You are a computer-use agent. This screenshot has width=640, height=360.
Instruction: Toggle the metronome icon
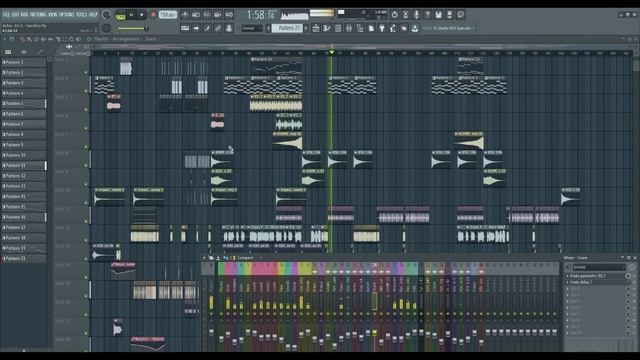pos(185,15)
